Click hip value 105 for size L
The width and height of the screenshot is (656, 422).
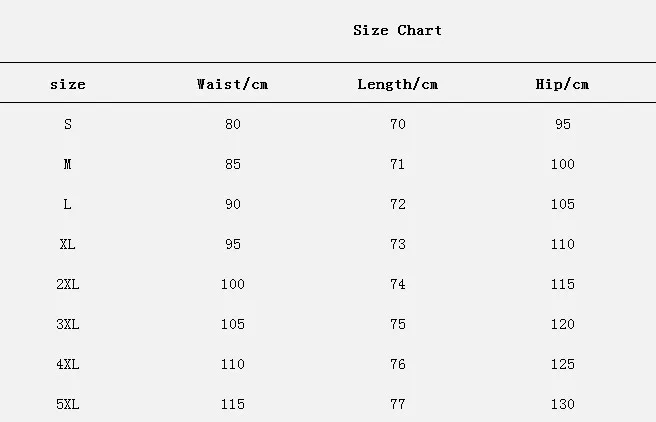(563, 204)
